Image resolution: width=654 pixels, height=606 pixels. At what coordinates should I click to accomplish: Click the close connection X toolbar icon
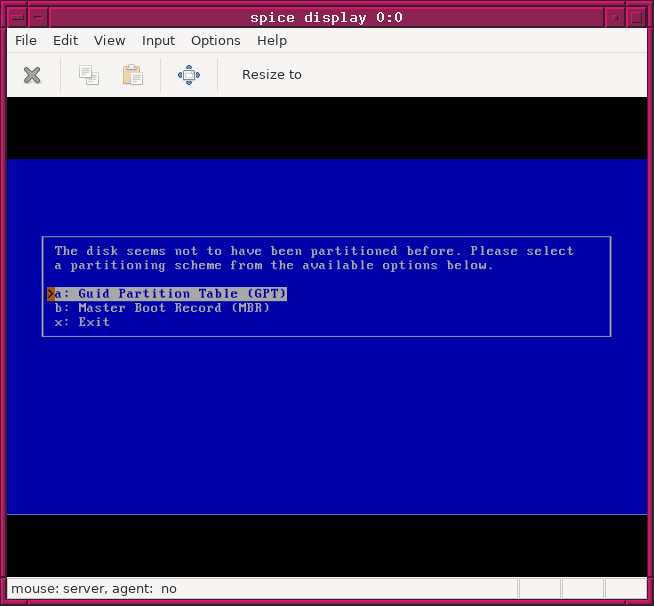pos(32,75)
